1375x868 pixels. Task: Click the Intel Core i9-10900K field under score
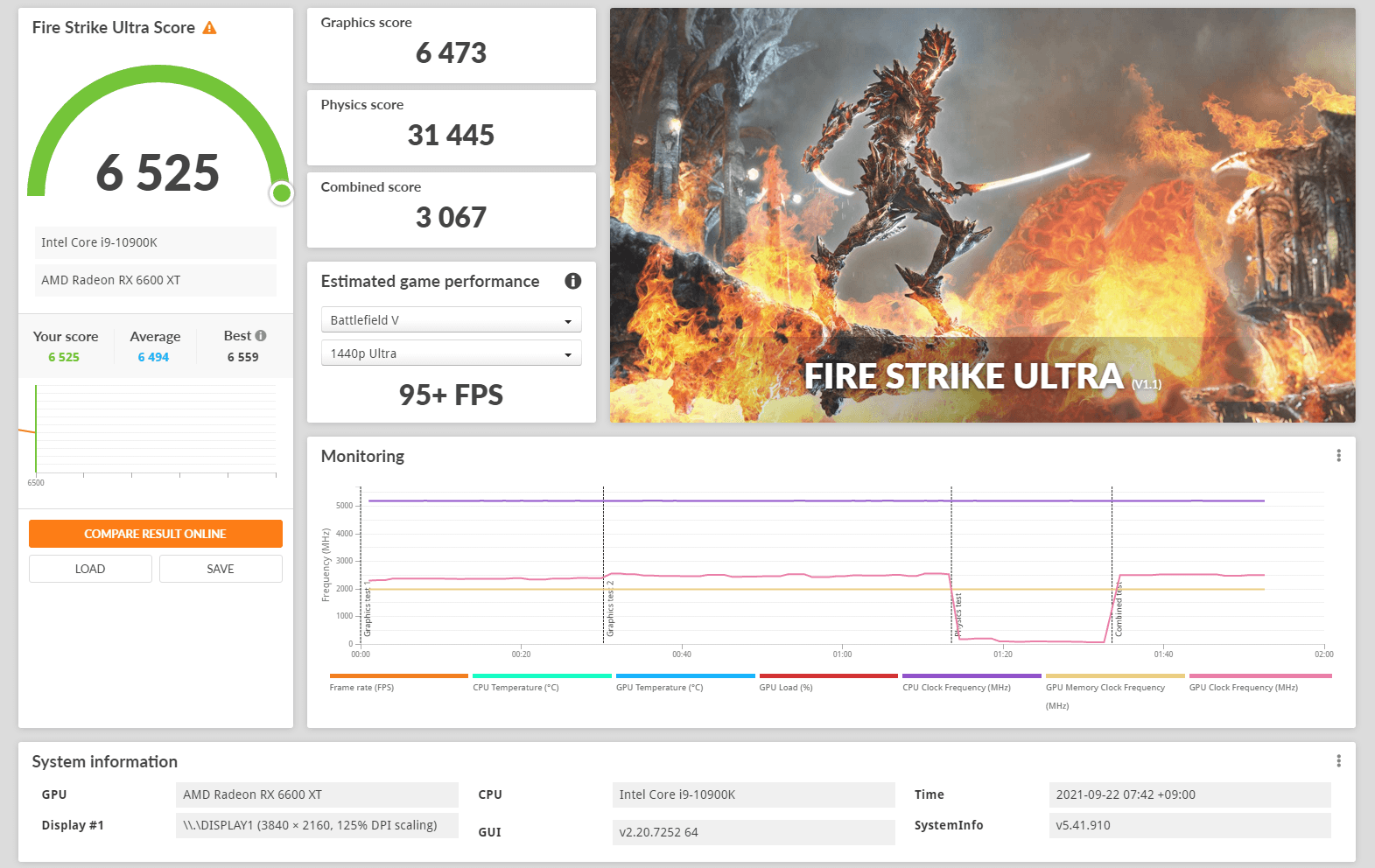click(x=156, y=242)
